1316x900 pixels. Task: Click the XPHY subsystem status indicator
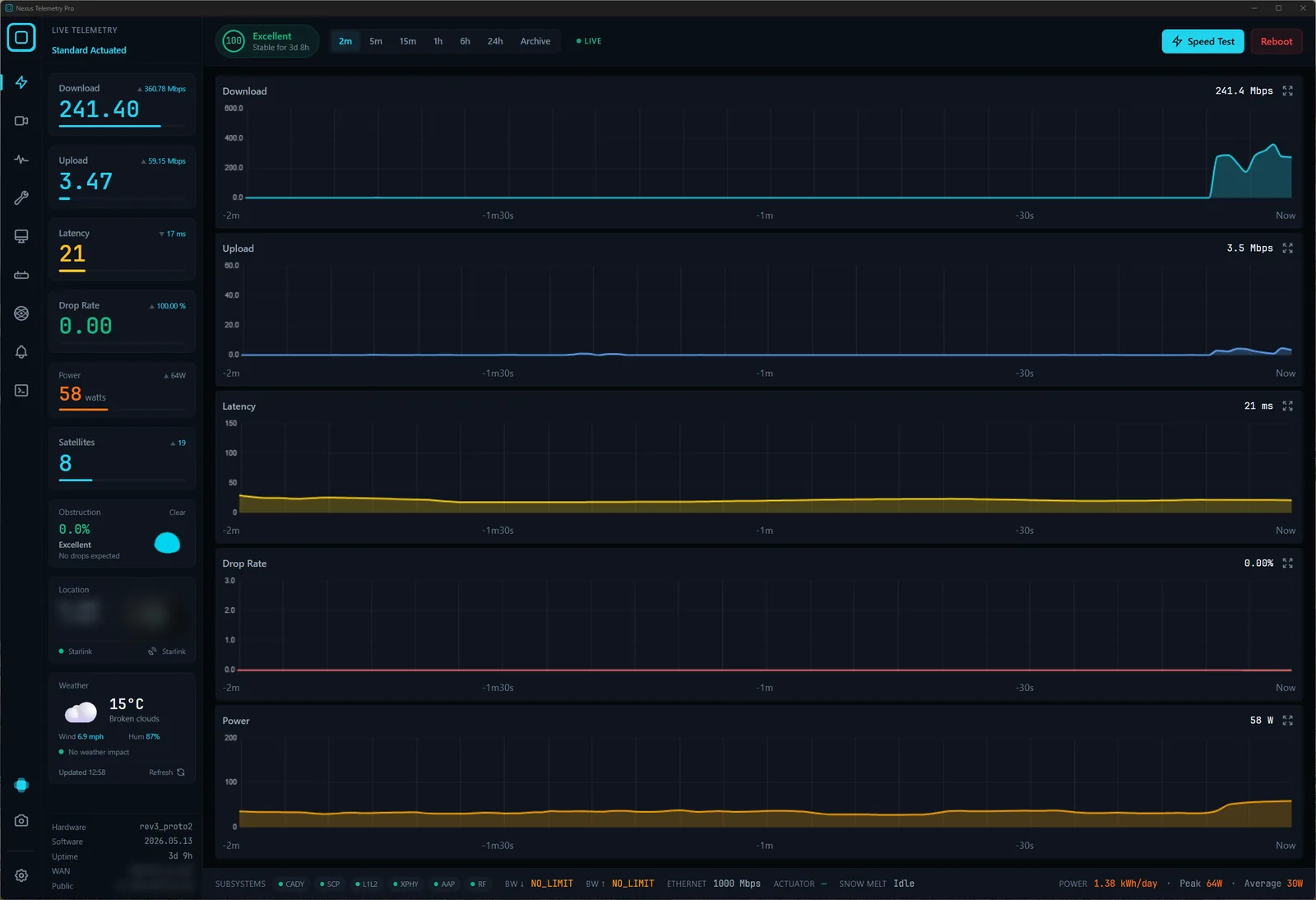tap(405, 884)
